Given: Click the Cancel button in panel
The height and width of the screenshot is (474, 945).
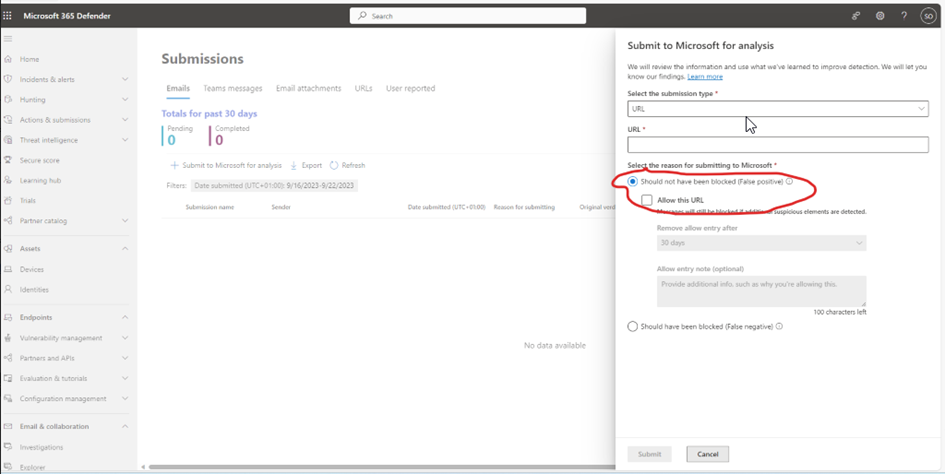Looking at the screenshot, I should point(708,454).
